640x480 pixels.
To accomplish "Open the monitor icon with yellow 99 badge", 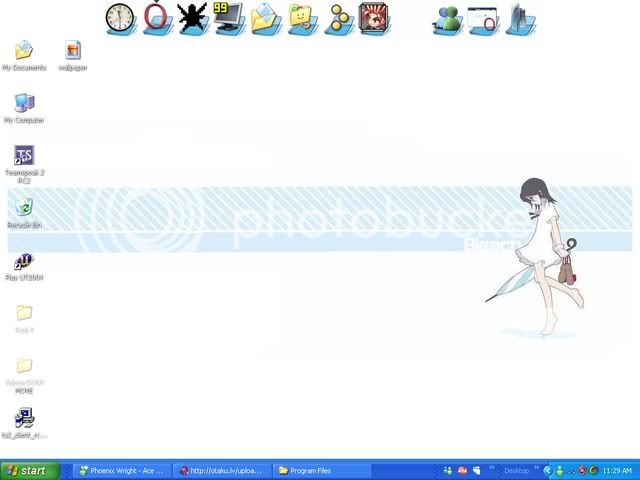I will pos(228,17).
